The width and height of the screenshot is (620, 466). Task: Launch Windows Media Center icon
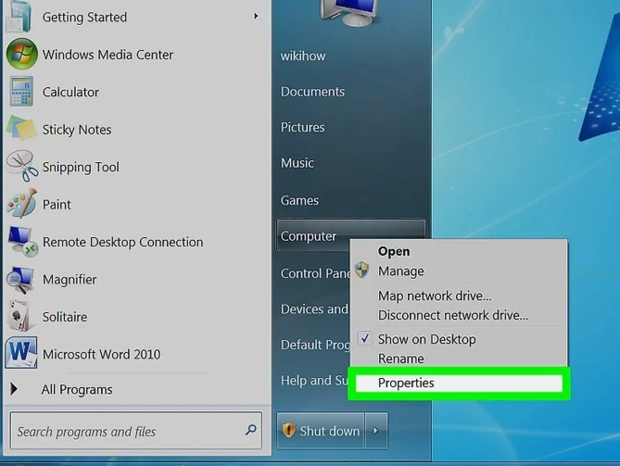[21, 54]
